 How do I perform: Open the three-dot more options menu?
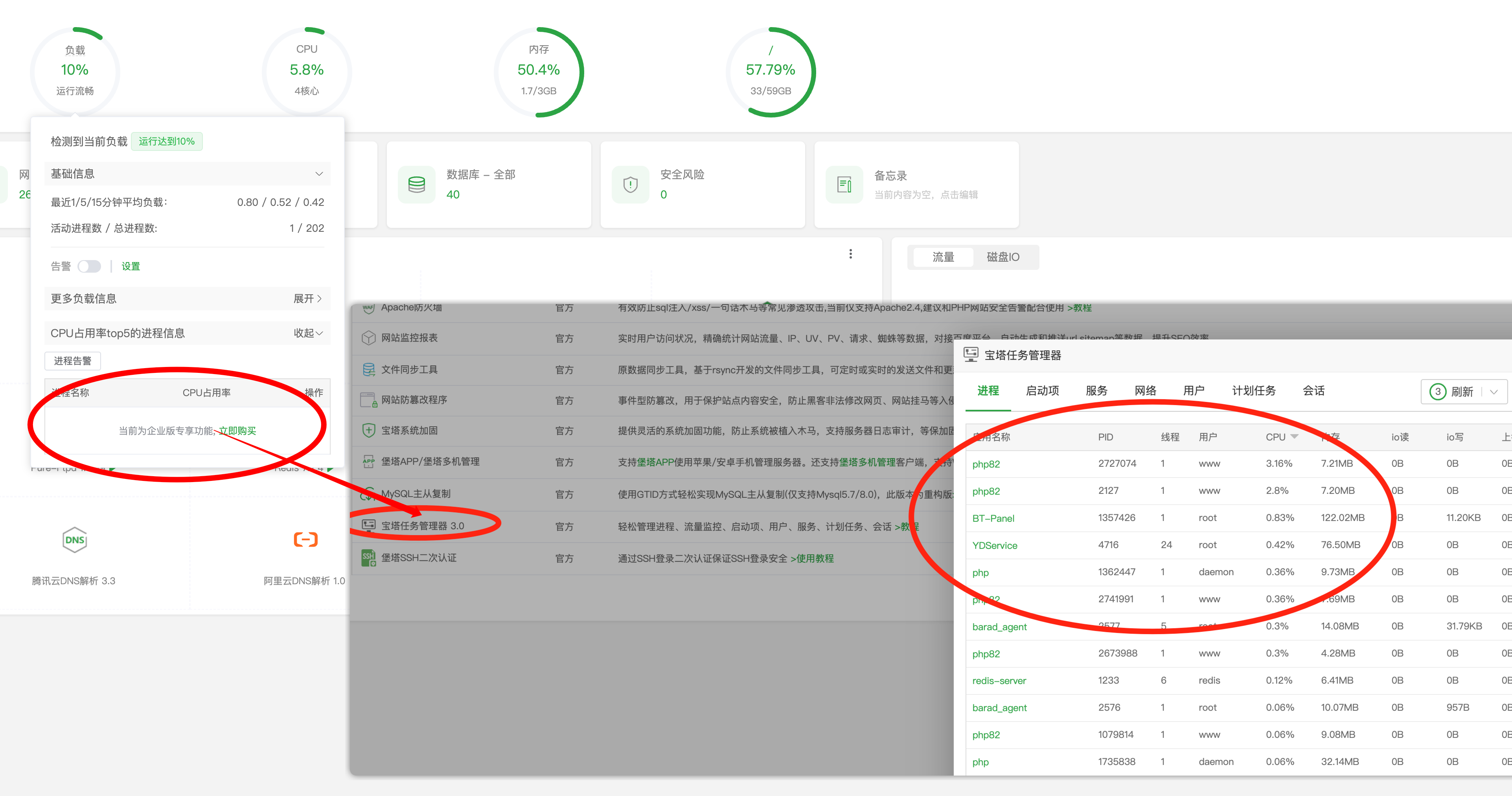[x=850, y=254]
